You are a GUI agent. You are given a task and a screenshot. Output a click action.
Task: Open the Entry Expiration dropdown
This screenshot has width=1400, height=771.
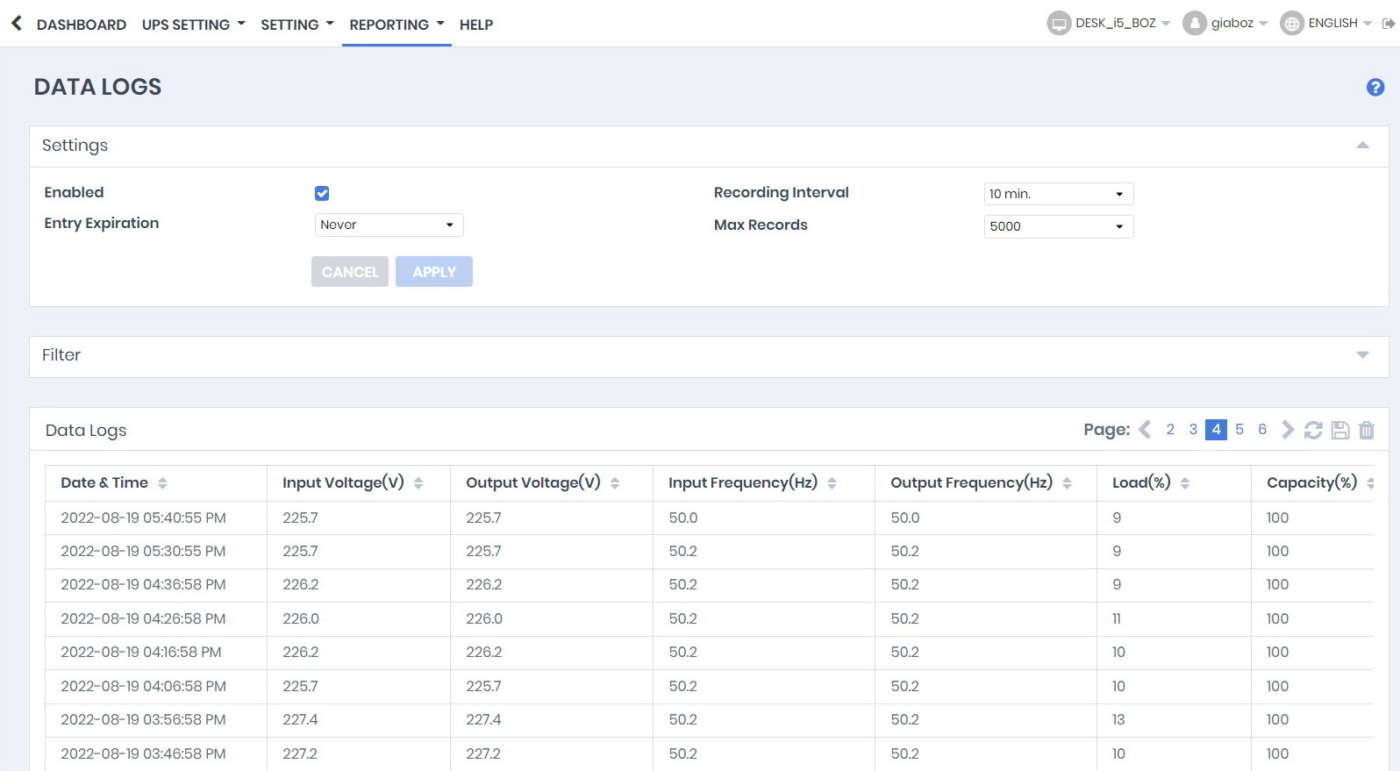(388, 225)
